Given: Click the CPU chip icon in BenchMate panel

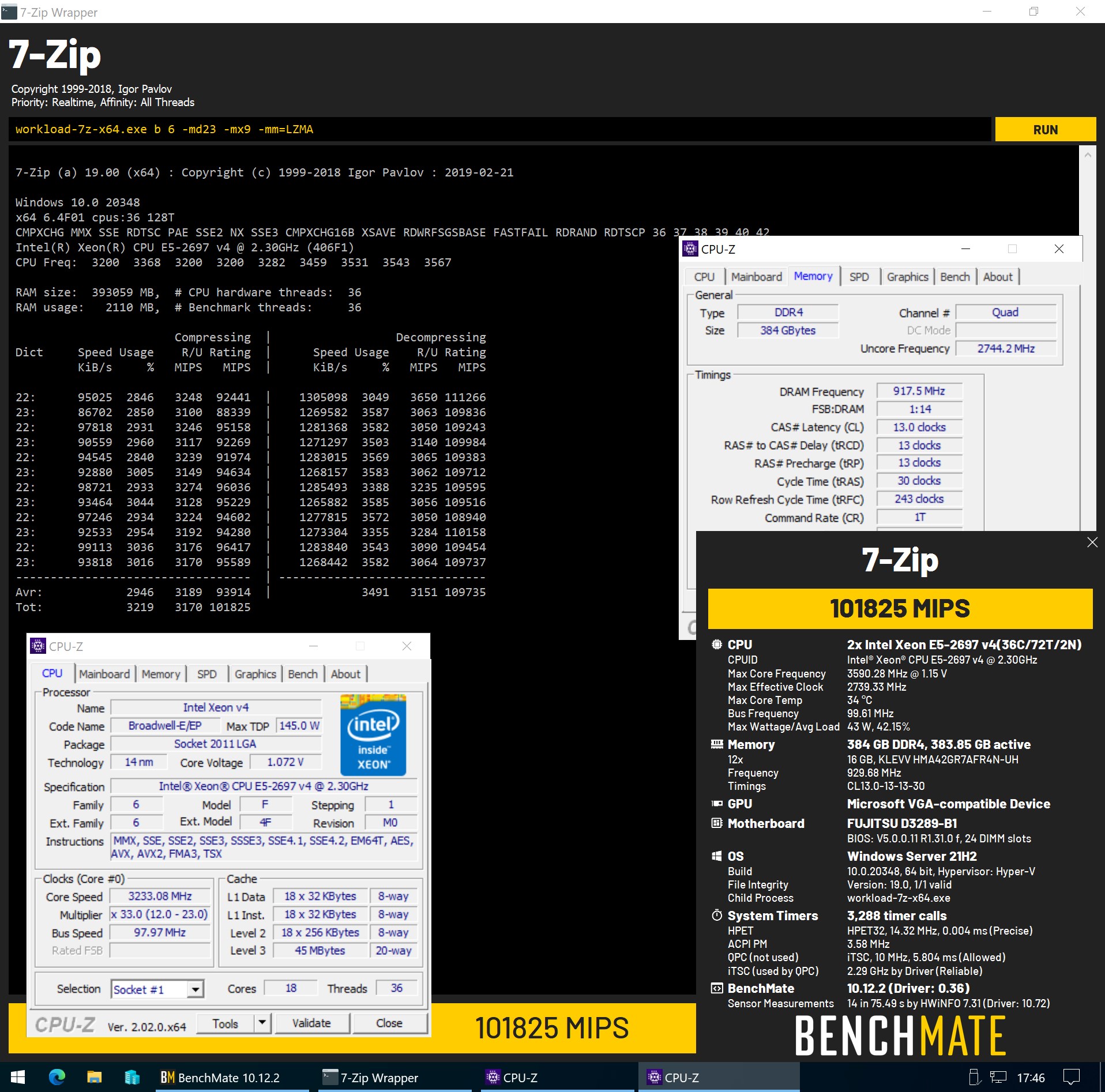Looking at the screenshot, I should pyautogui.click(x=717, y=645).
